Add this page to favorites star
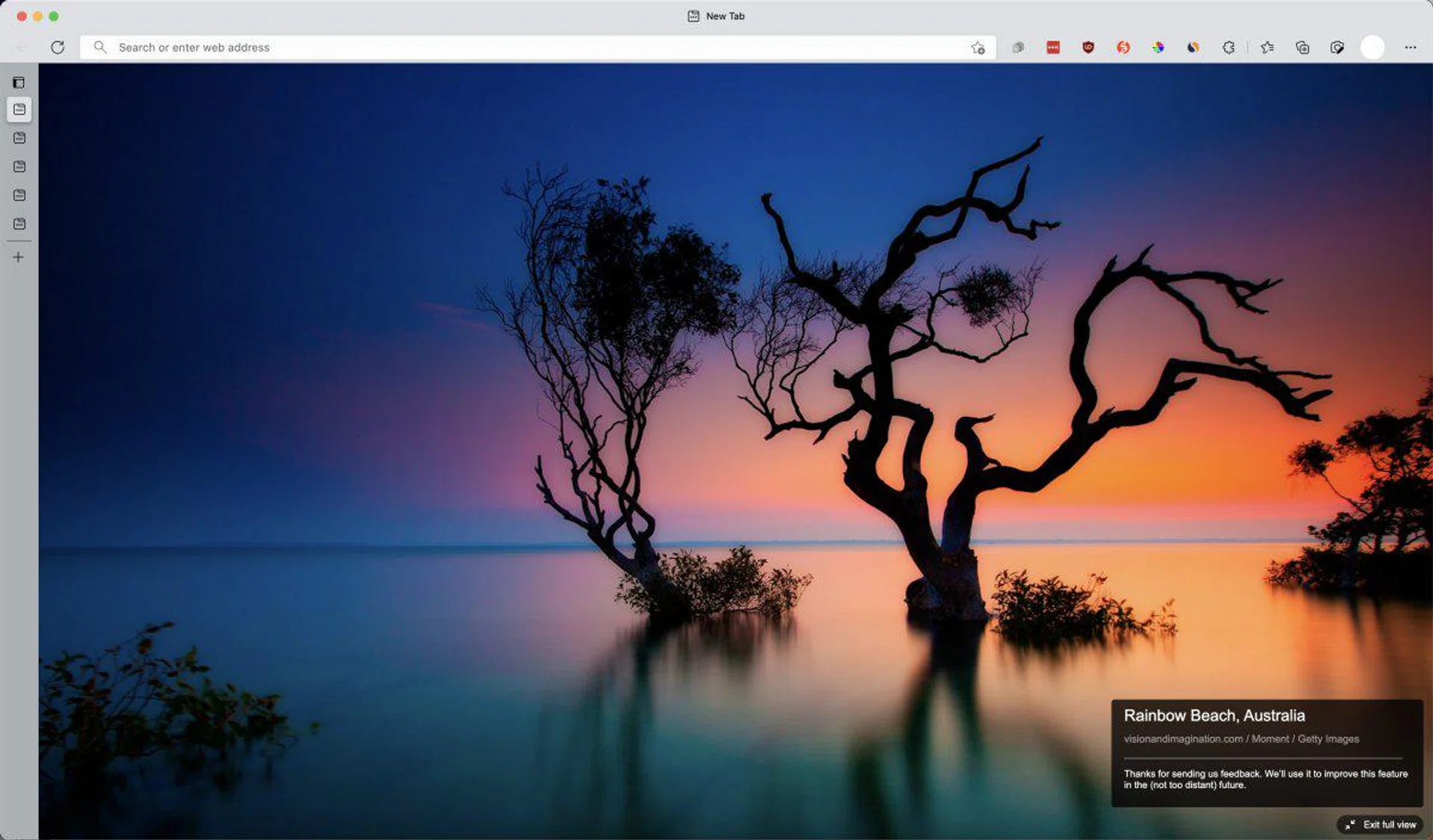Image resolution: width=1433 pixels, height=840 pixels. 978,48
